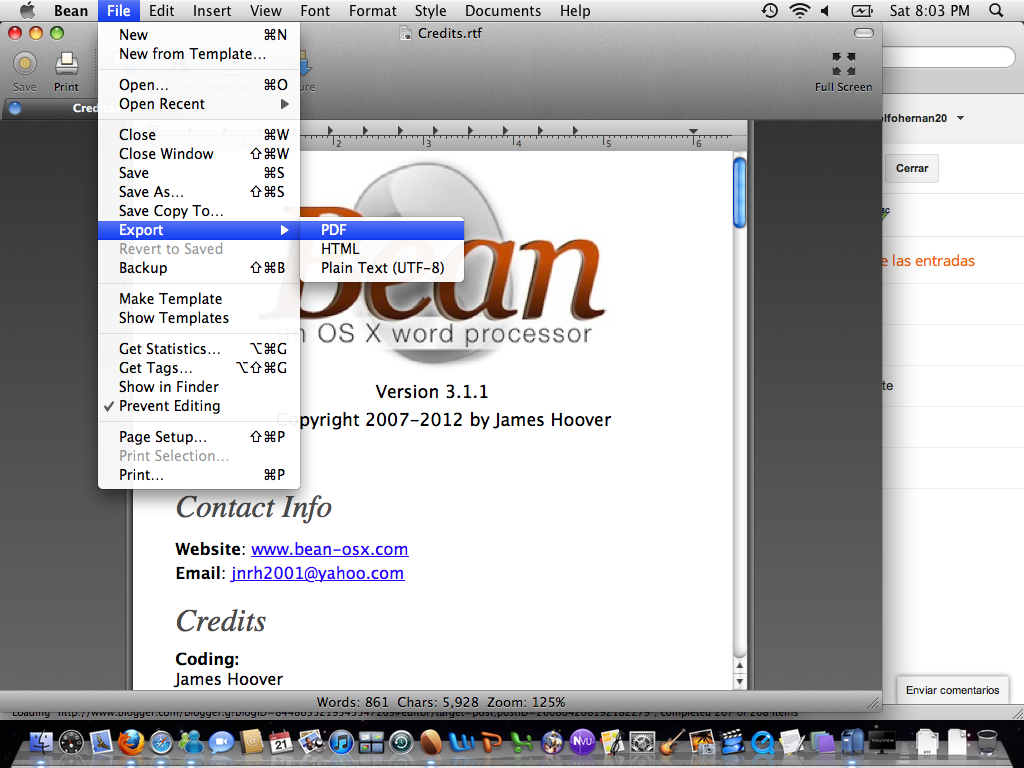Open QuickTime Player from the Dock
The height and width of the screenshot is (768, 1024).
[x=762, y=743]
